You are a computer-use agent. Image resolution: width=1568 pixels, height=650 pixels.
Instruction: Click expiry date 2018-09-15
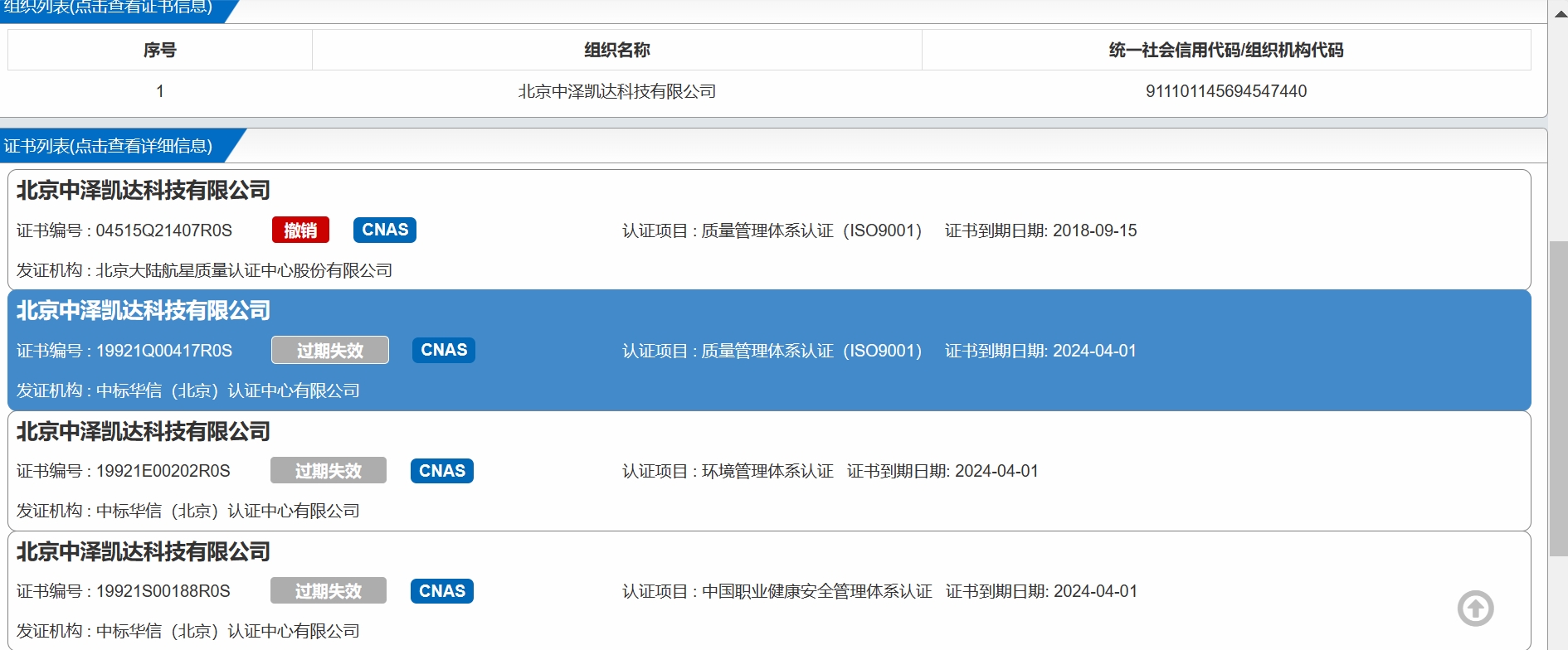[x=1094, y=230]
